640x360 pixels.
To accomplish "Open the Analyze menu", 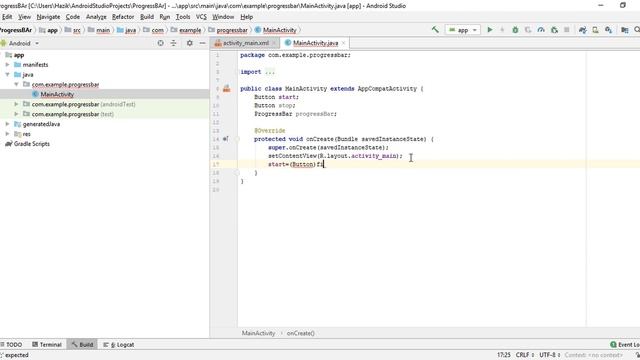I will point(96,17).
